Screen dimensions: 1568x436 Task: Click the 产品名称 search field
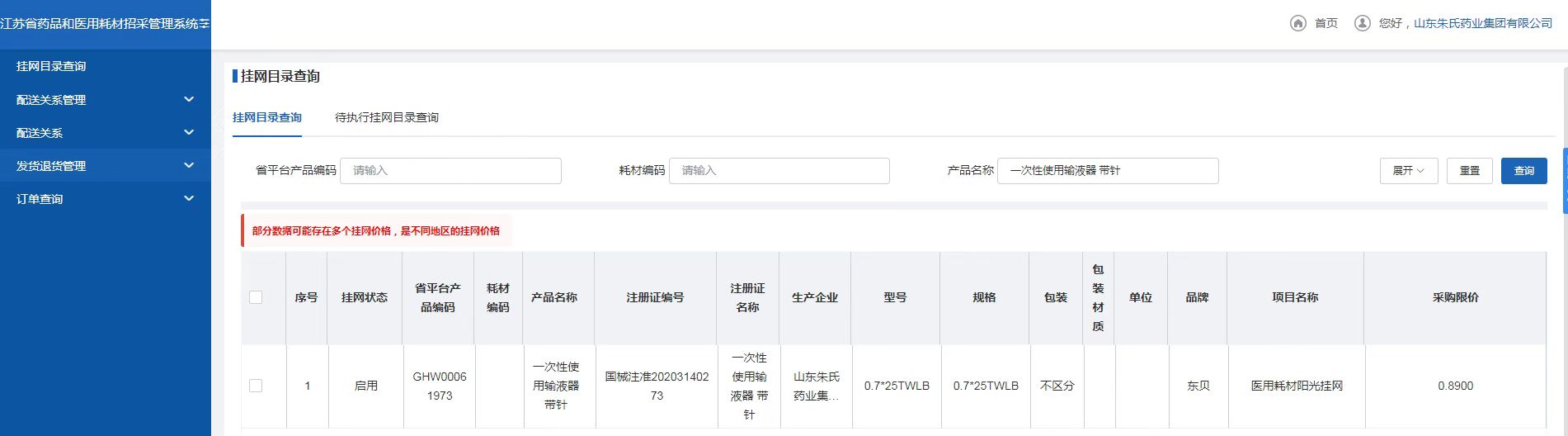click(1107, 171)
